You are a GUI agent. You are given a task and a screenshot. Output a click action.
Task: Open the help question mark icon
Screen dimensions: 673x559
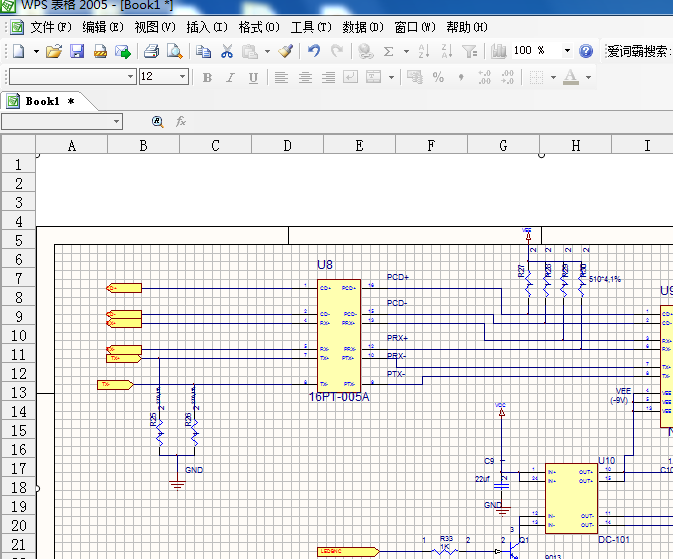(x=586, y=51)
